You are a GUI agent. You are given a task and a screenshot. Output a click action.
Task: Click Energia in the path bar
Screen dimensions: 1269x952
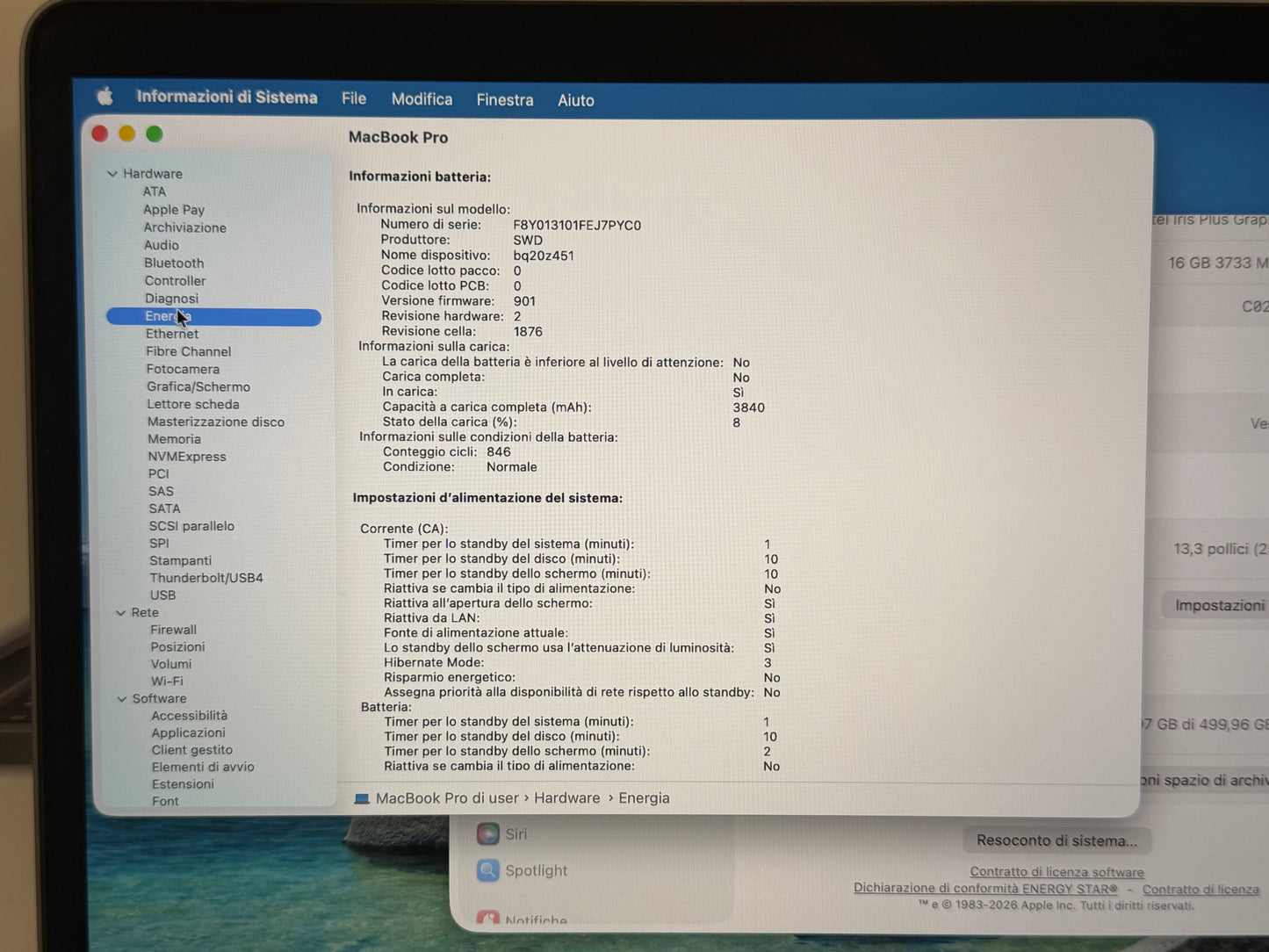coord(644,798)
